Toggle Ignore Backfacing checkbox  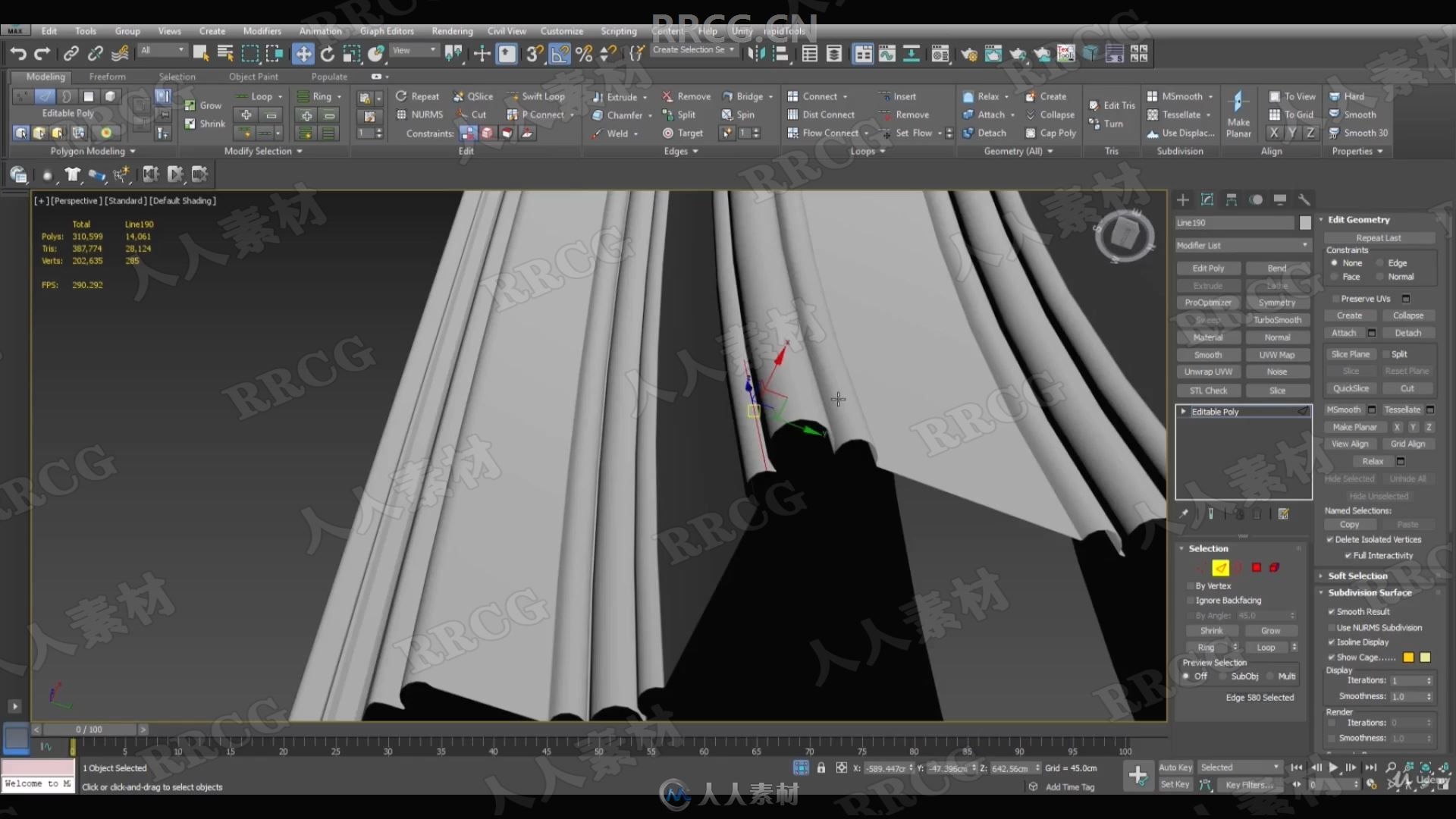[1191, 599]
